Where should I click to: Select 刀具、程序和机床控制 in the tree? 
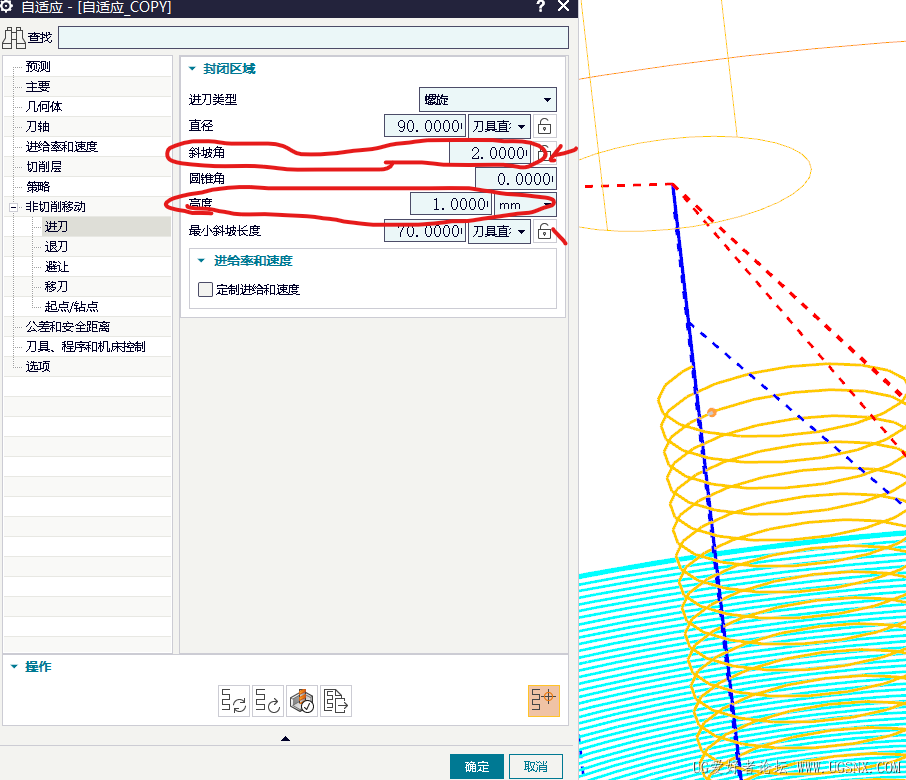(86, 347)
